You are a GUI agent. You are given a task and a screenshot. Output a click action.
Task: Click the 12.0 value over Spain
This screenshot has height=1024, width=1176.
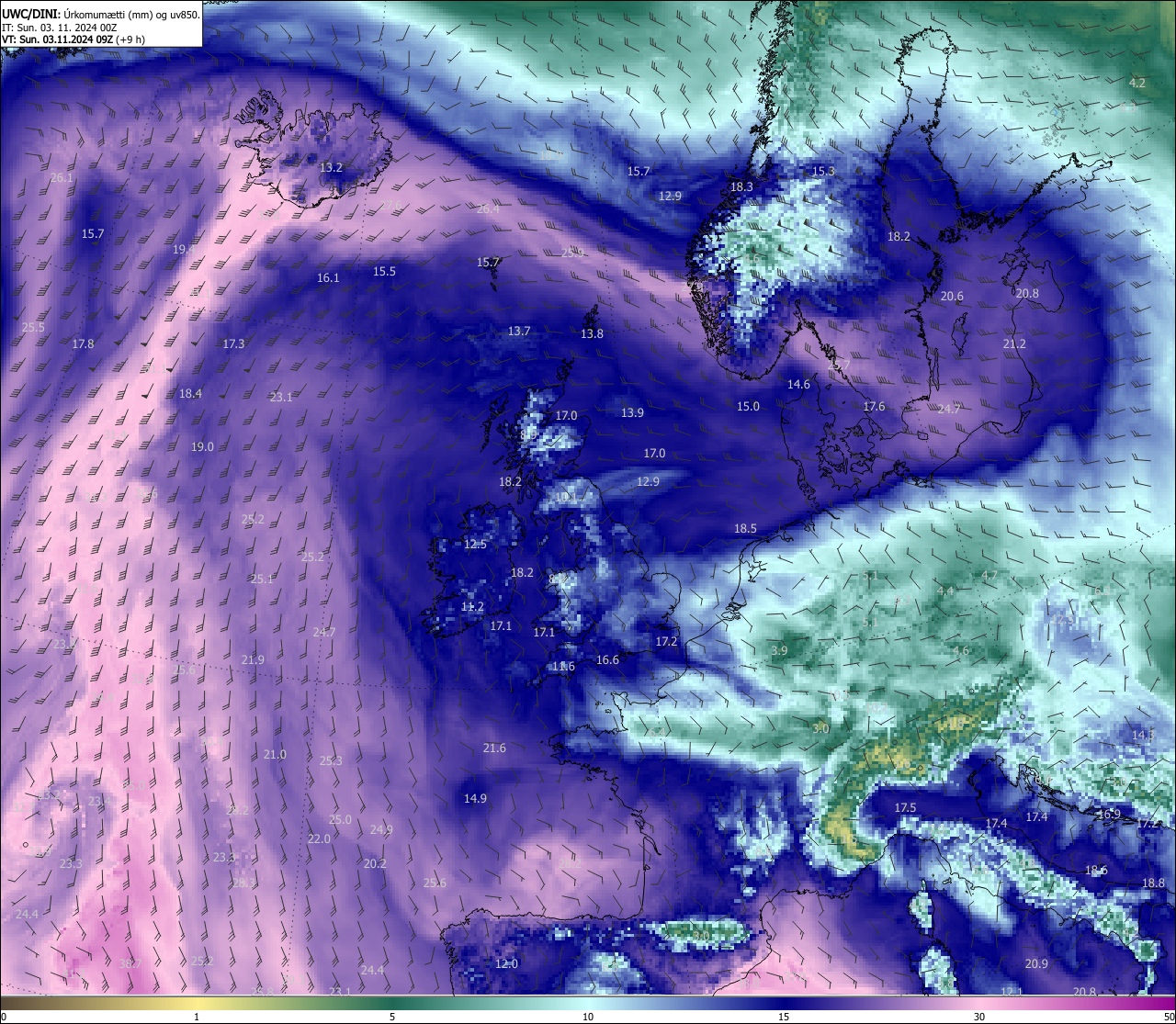[x=506, y=963]
